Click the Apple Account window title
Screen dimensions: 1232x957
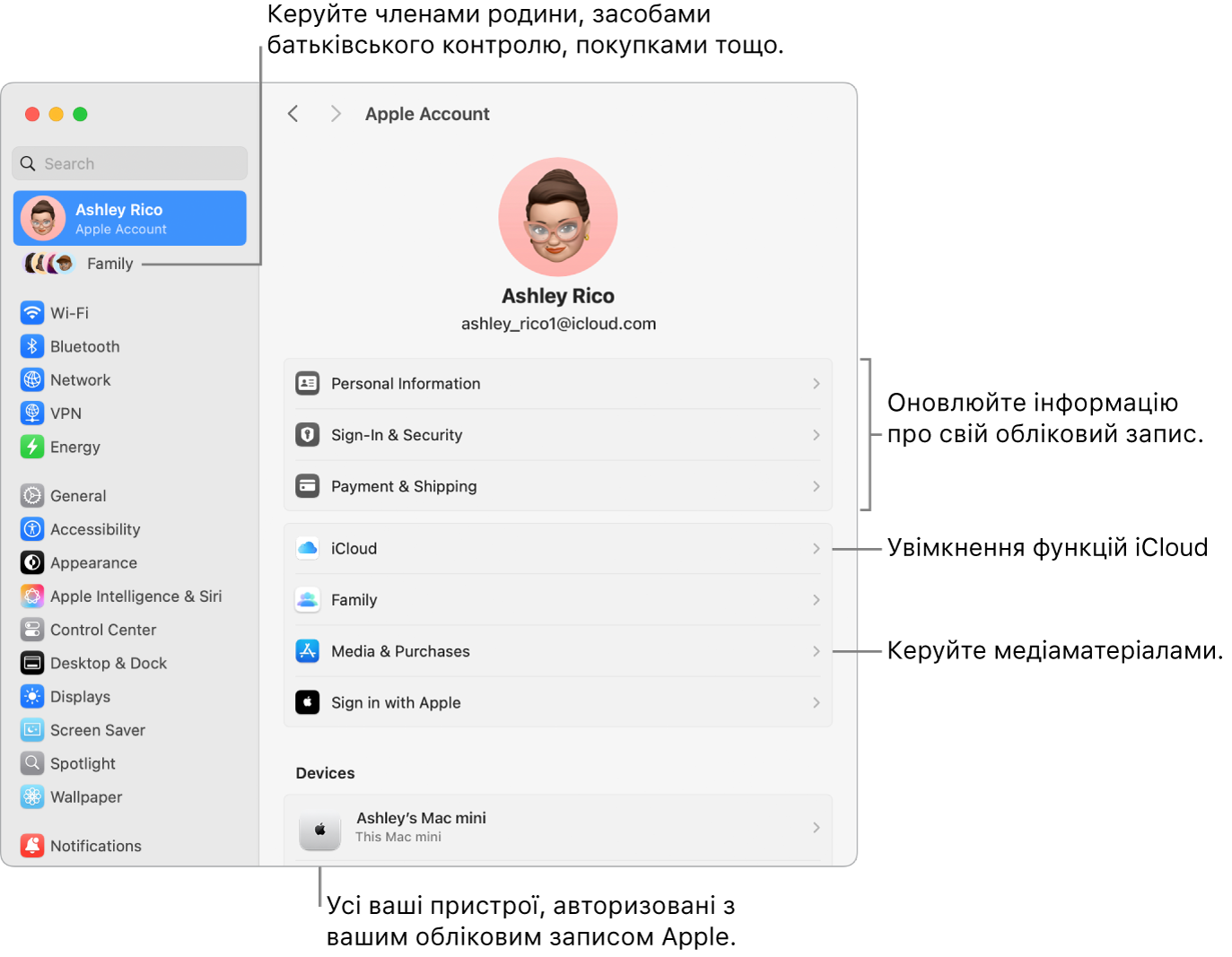427,114
